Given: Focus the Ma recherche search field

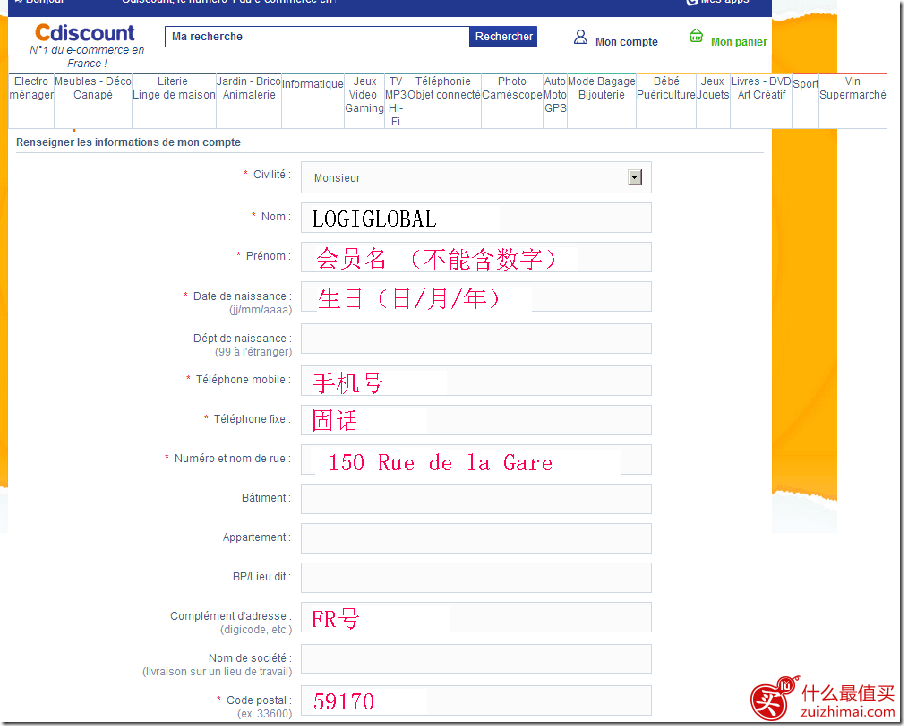Looking at the screenshot, I should click(x=317, y=36).
